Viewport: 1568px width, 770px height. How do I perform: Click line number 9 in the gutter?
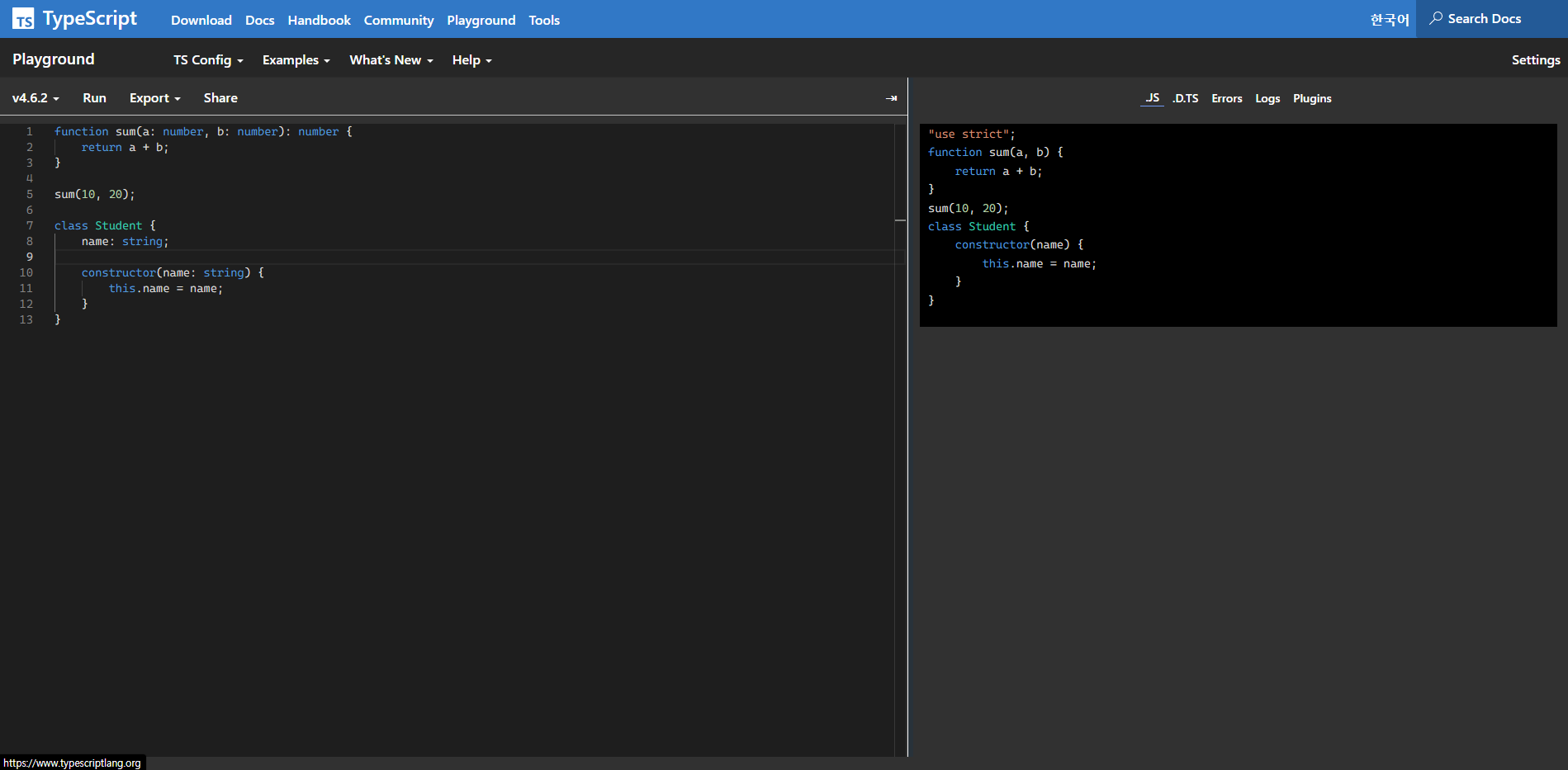coord(30,257)
